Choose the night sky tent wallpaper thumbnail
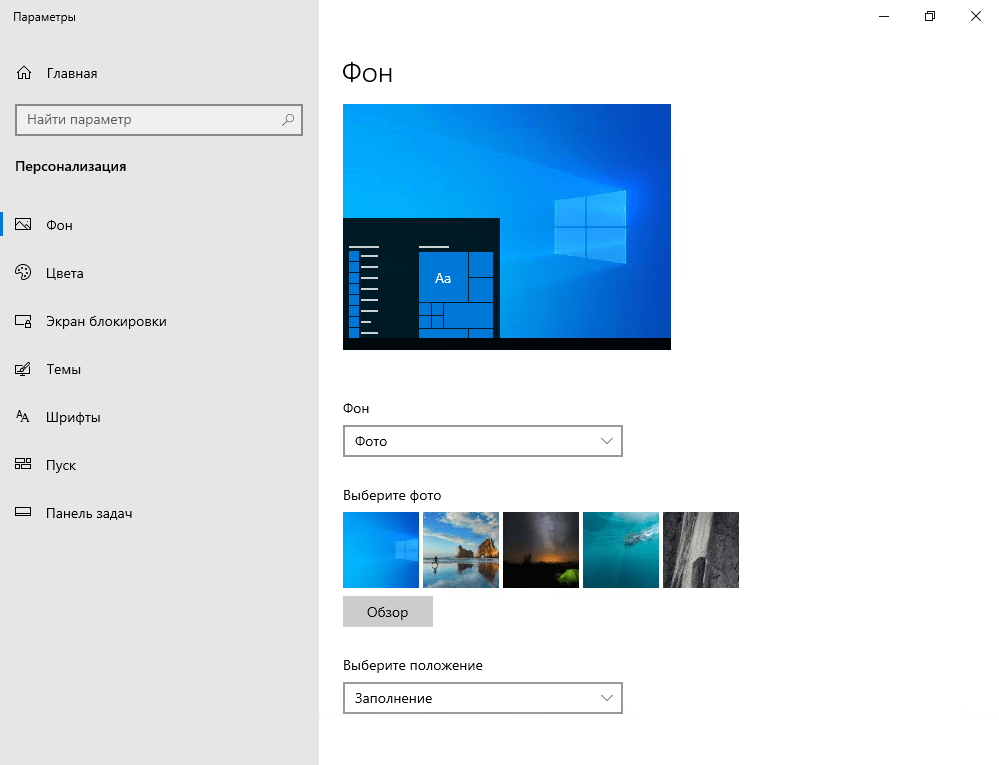This screenshot has width=999, height=765. point(541,550)
